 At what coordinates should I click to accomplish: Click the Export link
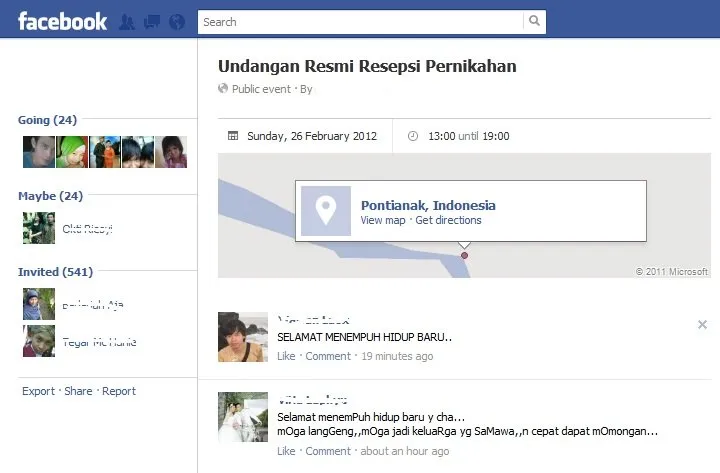(x=38, y=391)
